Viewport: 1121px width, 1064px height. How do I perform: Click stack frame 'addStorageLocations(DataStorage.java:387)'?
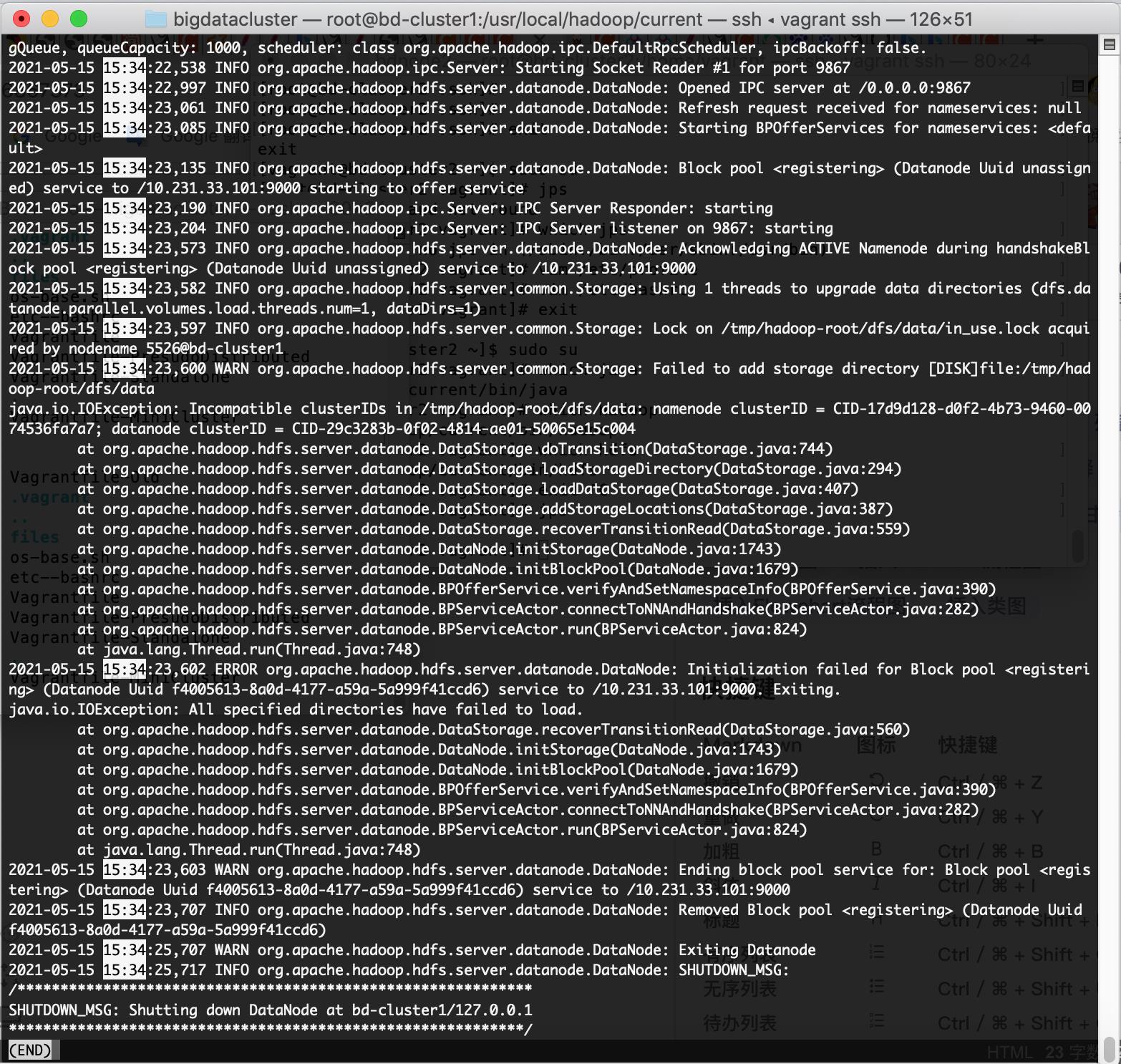pos(717,509)
